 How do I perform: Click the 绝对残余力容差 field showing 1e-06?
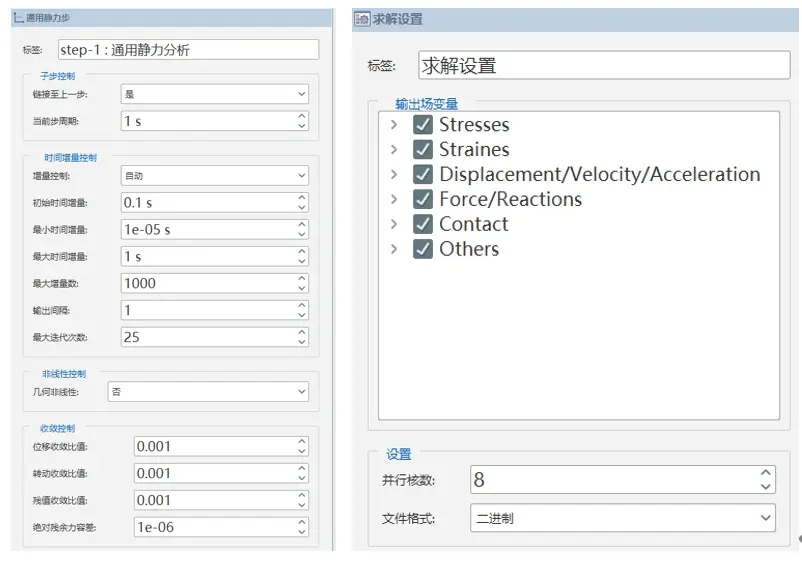click(x=221, y=527)
